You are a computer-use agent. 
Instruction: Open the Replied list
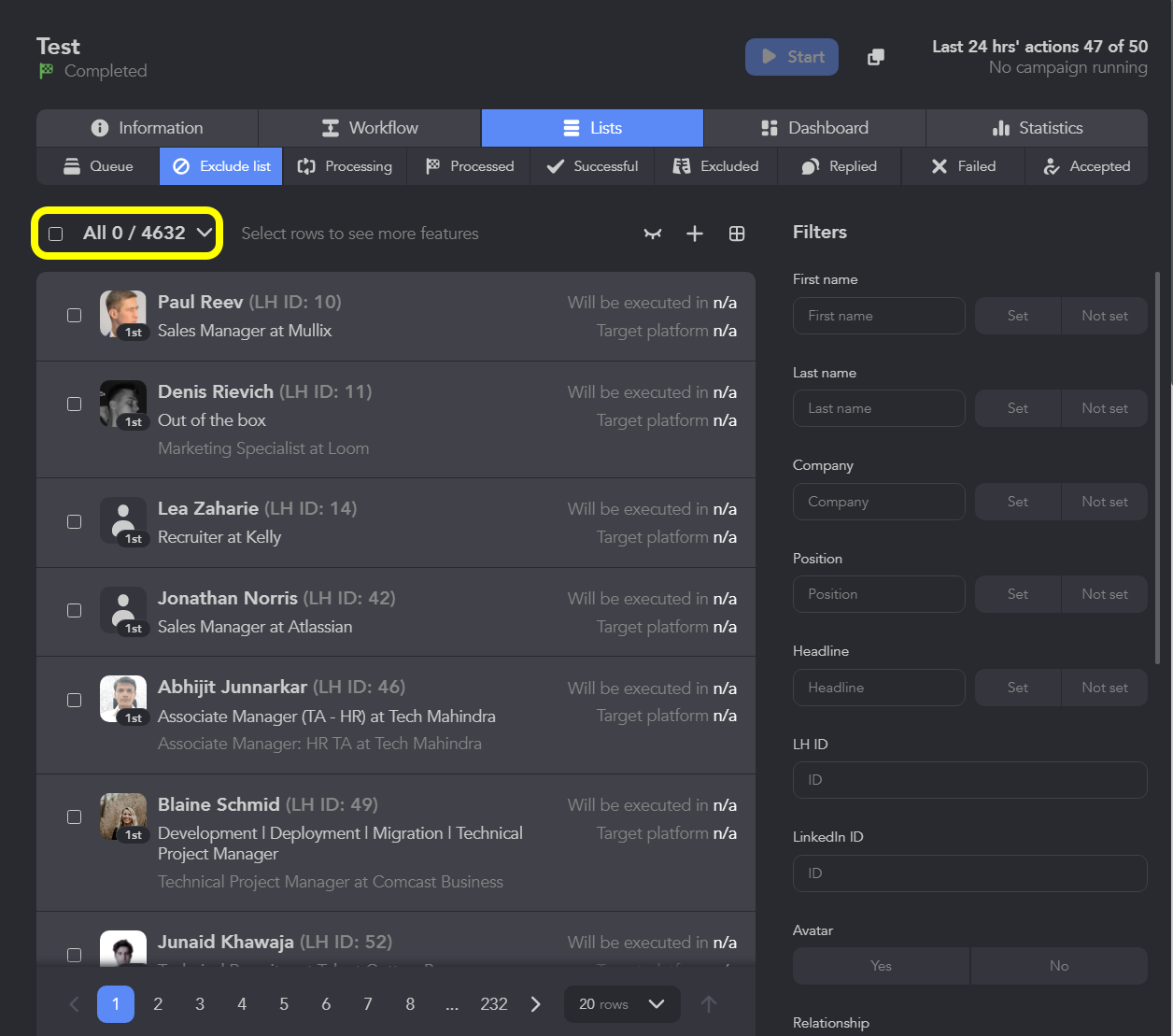click(840, 166)
